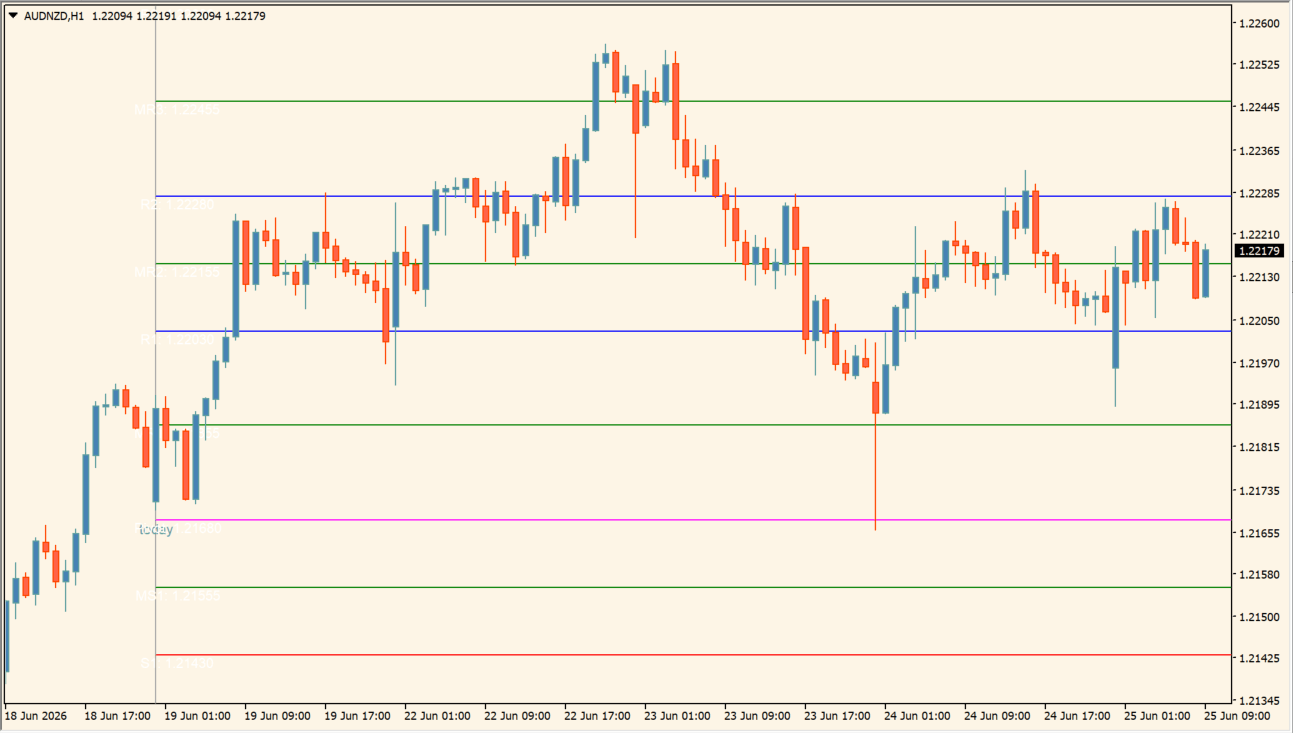
Task: Click the 1.21895 price scale label
Action: (1258, 405)
